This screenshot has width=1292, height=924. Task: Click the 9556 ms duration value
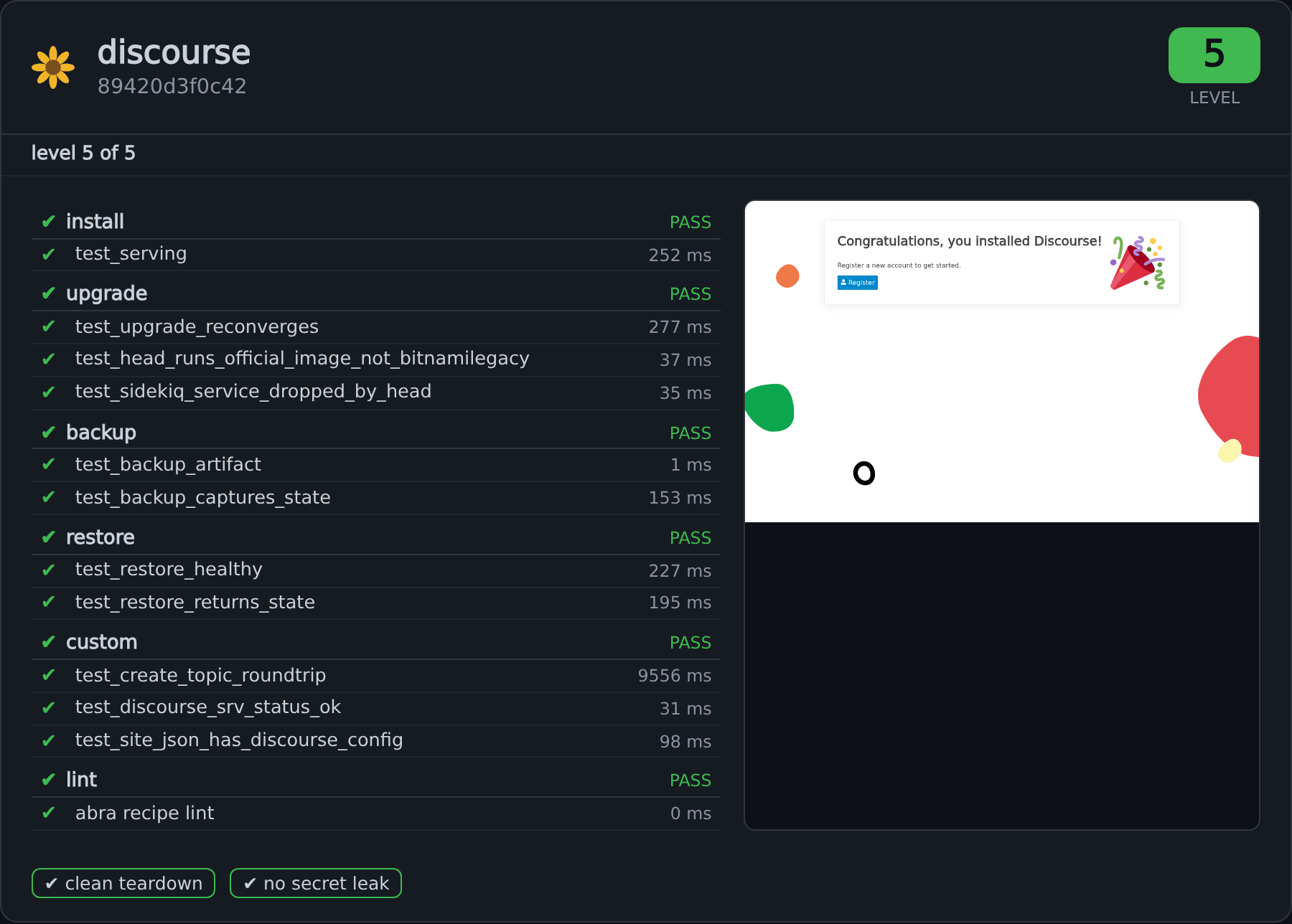click(x=675, y=676)
